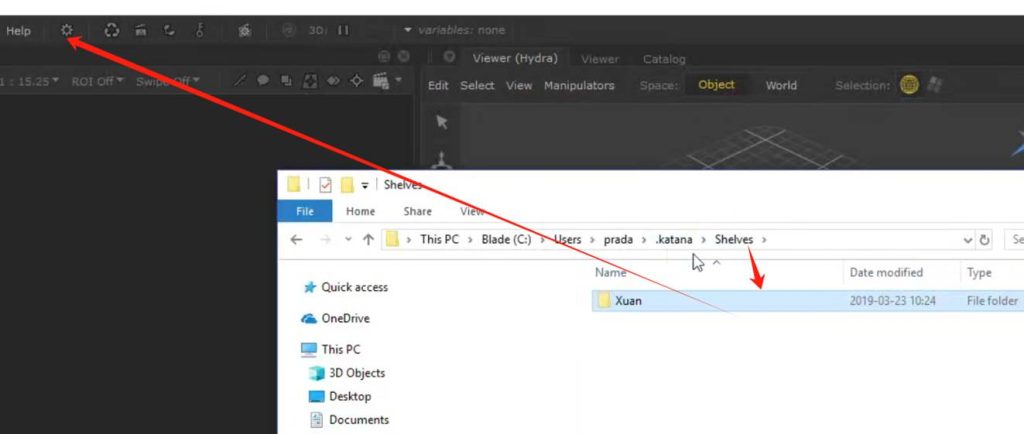The height and width of the screenshot is (434, 1024).
Task: Click the clapperboard render icon
Action: pos(381,81)
